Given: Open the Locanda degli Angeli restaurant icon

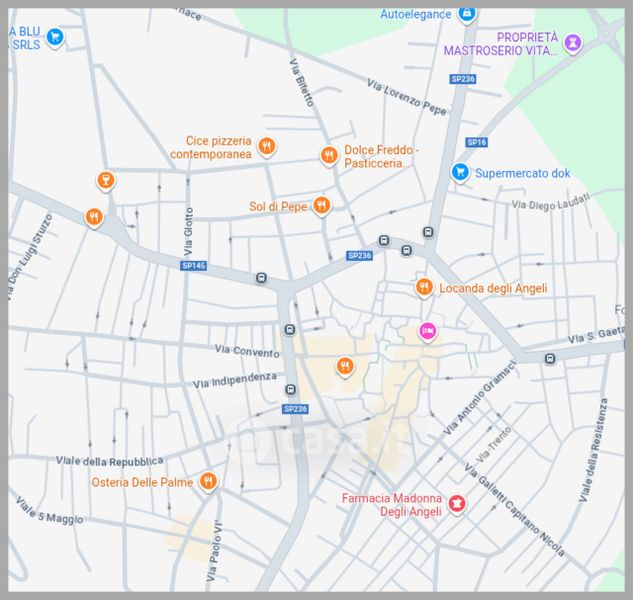Looking at the screenshot, I should click(424, 288).
